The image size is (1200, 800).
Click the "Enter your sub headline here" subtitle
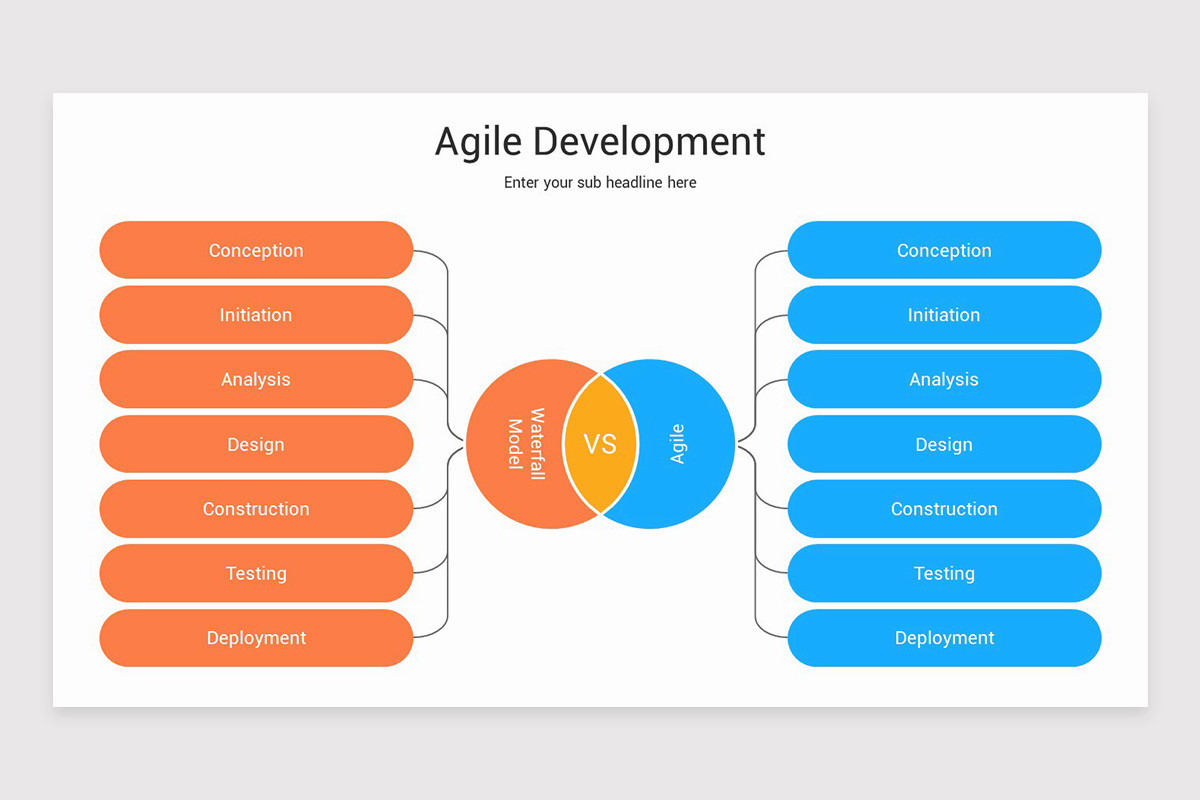pyautogui.click(x=600, y=183)
